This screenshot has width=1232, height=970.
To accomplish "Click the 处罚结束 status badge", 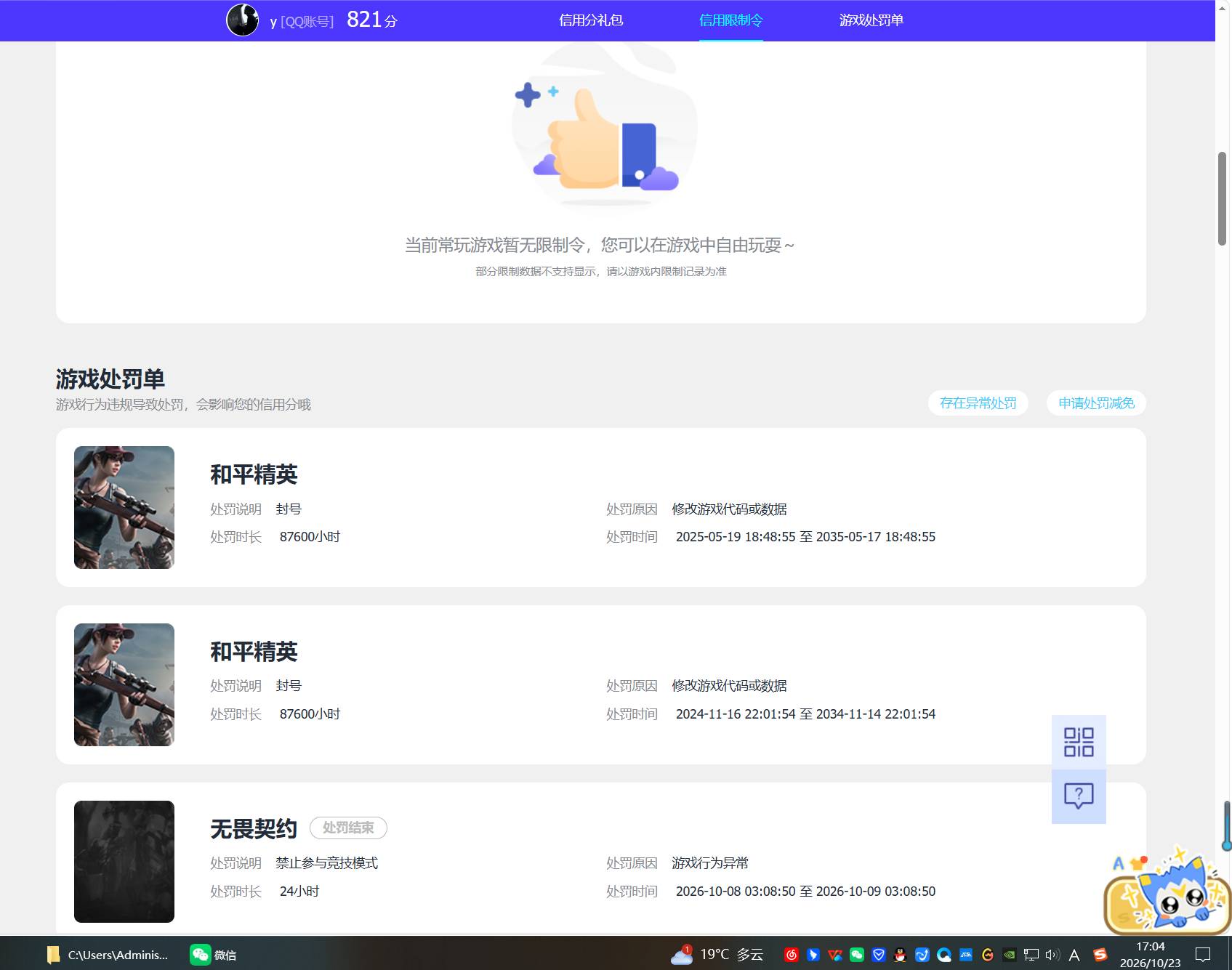I will 348,828.
